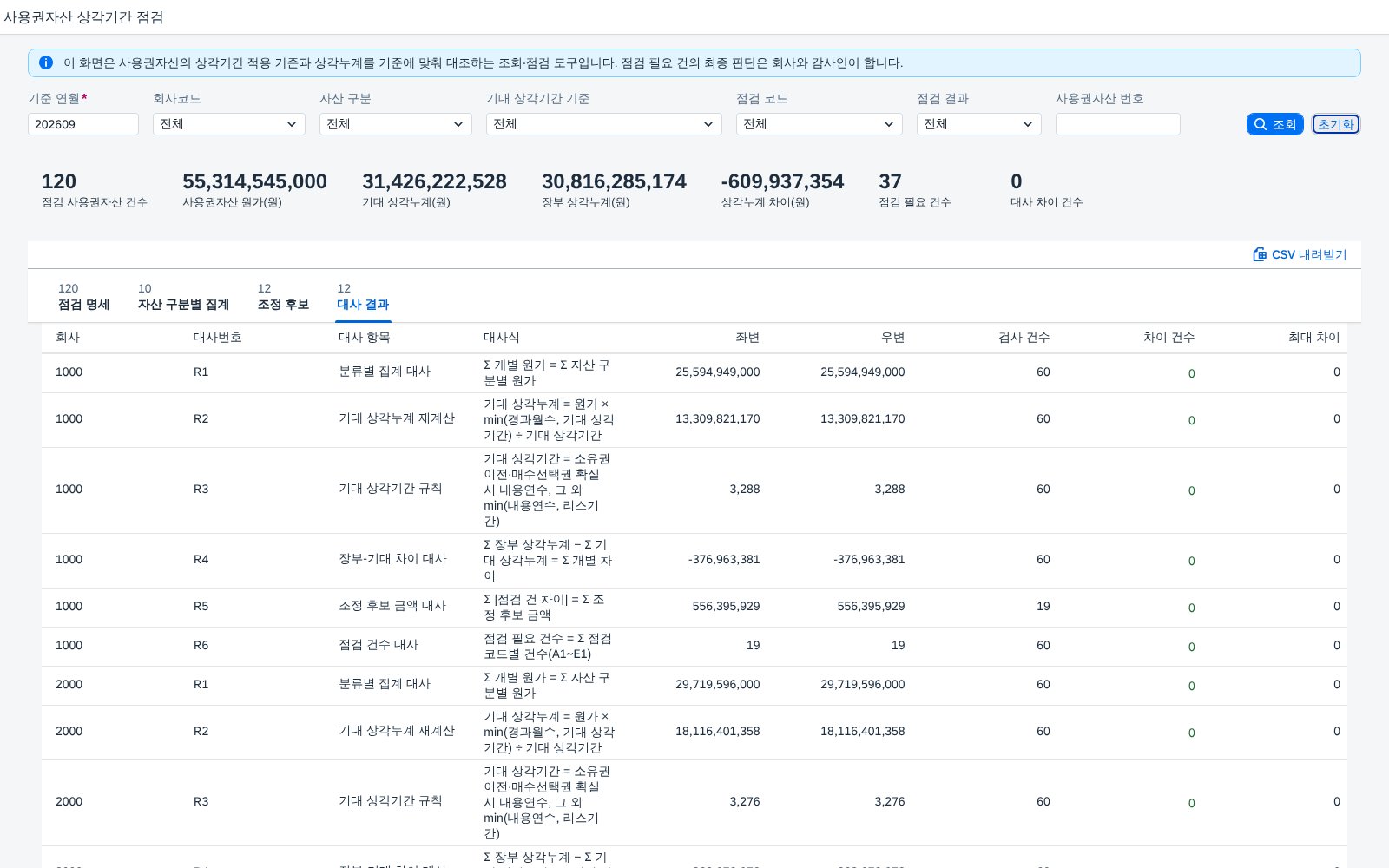Select the 대사 결과 tab
Image resolution: width=1389 pixels, height=868 pixels.
(x=363, y=297)
